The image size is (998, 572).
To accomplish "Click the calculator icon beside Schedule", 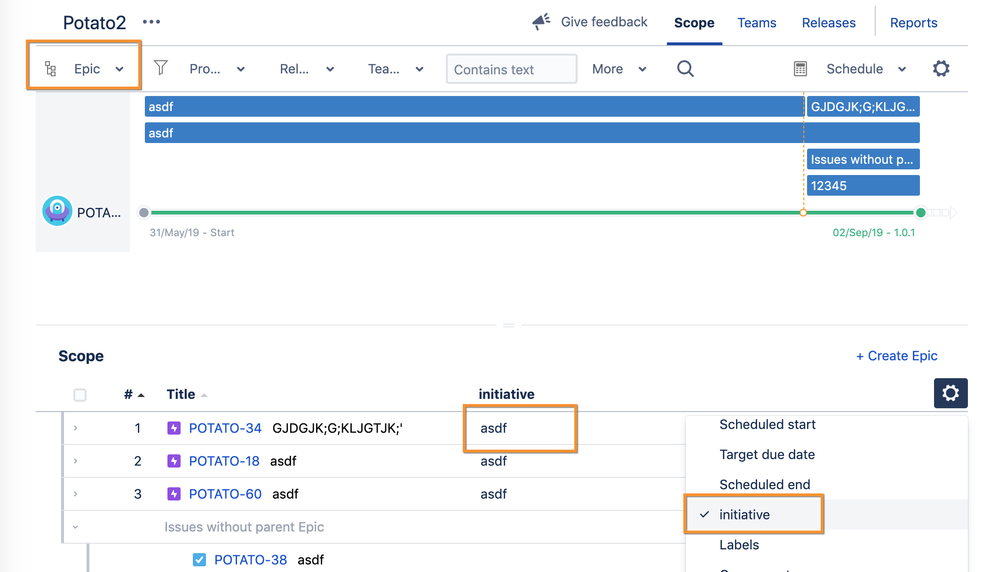I will 800,69.
